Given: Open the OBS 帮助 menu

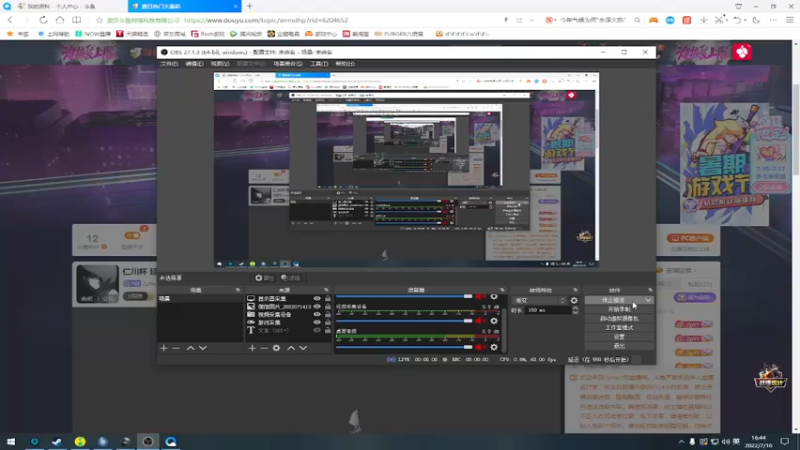Looking at the screenshot, I should pyautogui.click(x=345, y=64).
